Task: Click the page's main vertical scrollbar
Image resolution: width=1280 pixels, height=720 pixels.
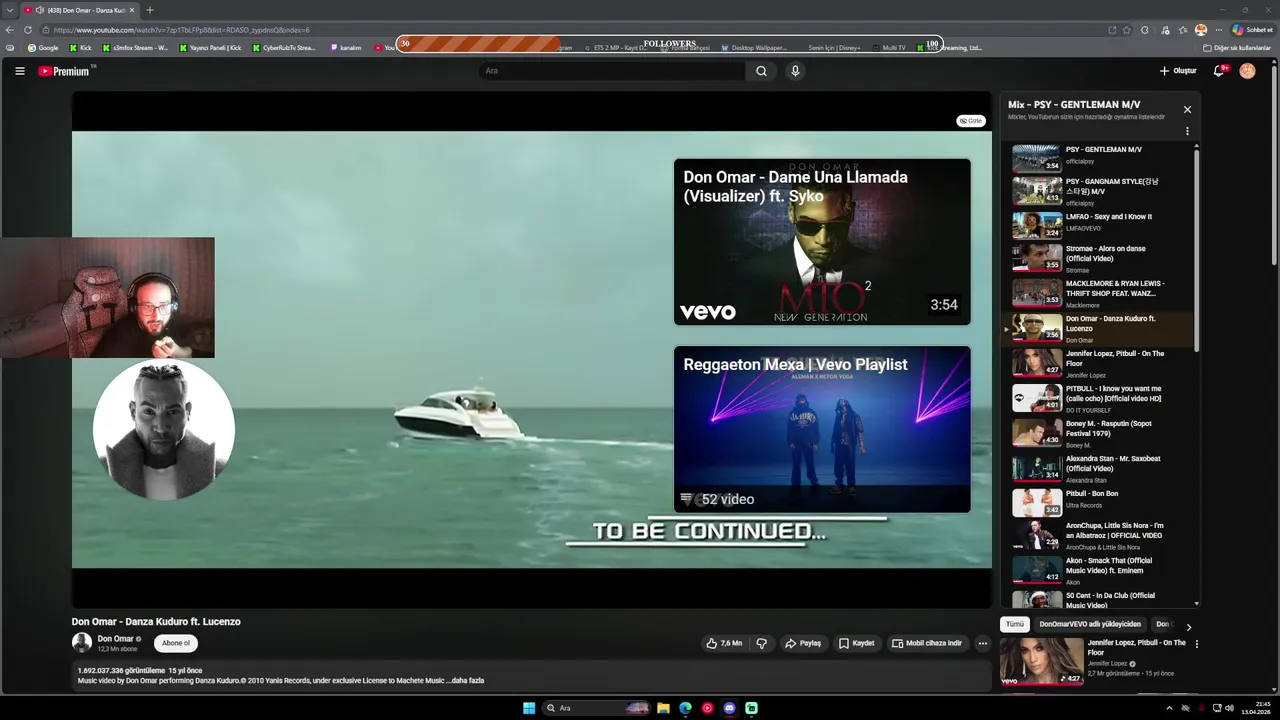Action: [x=1273, y=165]
